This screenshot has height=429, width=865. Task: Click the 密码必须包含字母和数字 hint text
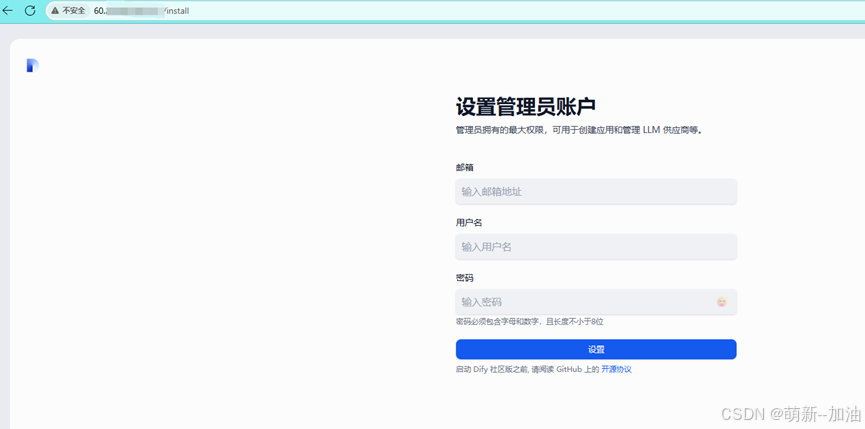coord(530,321)
